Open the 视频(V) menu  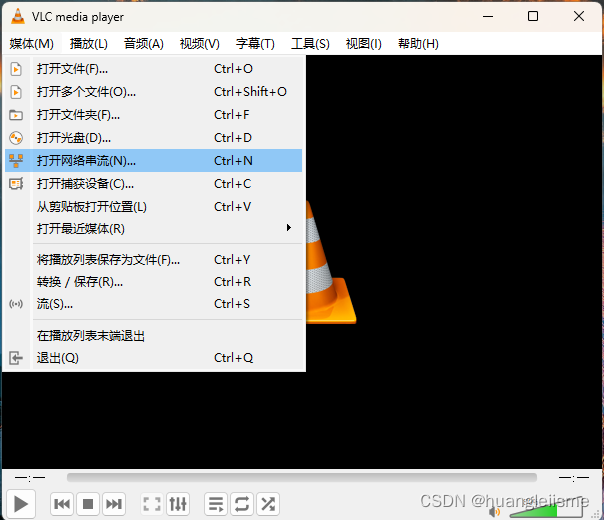[200, 44]
